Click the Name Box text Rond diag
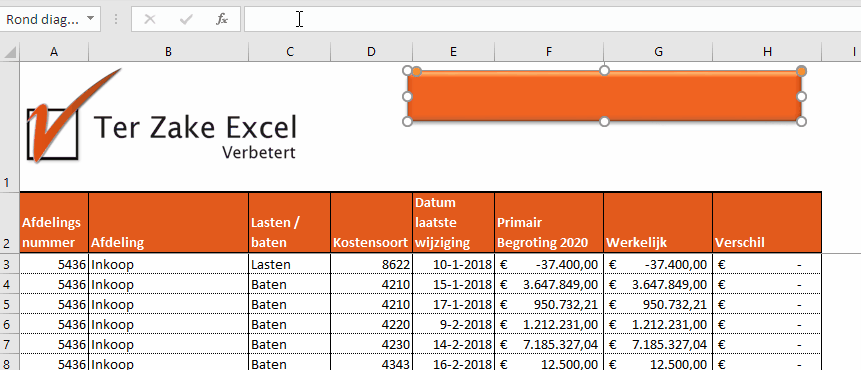The height and width of the screenshot is (370, 861). 43,20
